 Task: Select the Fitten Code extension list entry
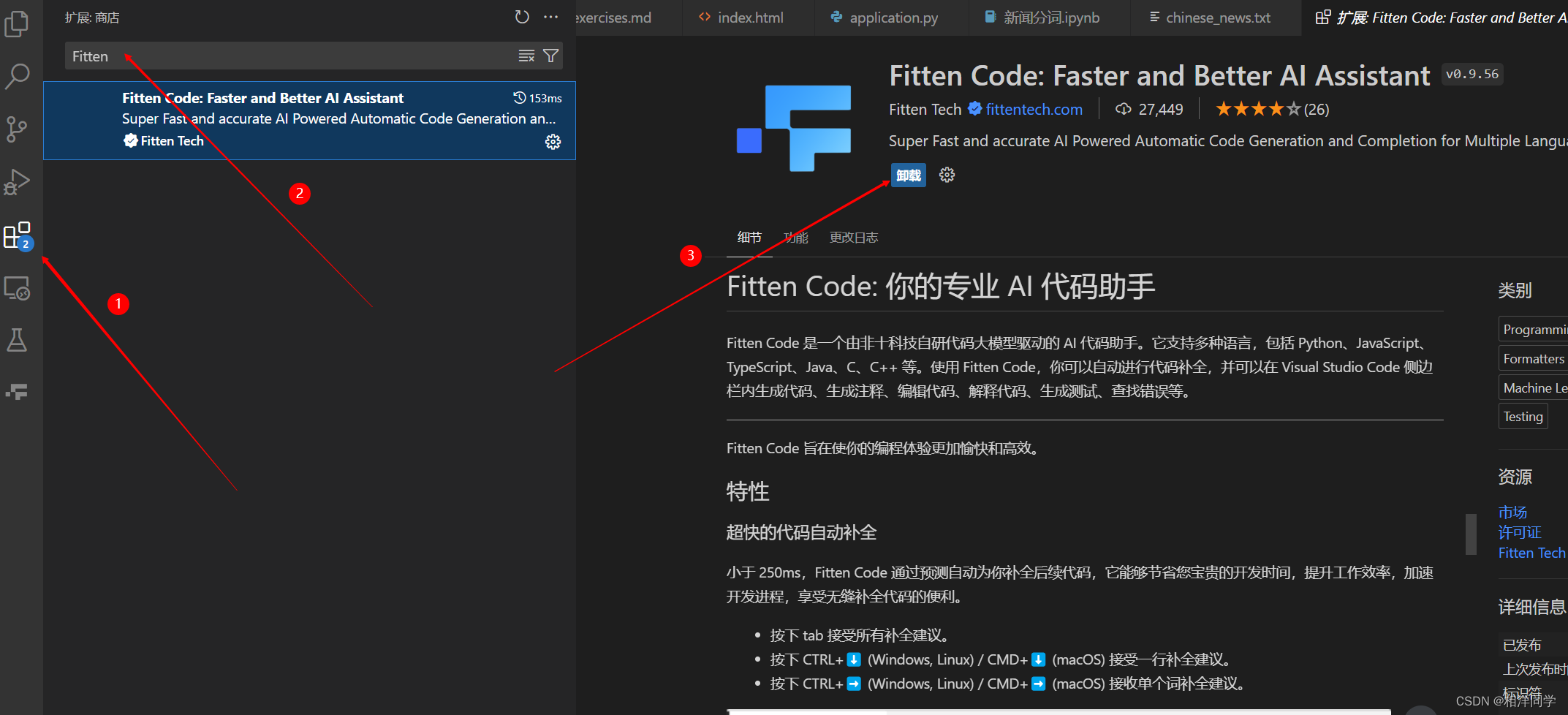309,121
